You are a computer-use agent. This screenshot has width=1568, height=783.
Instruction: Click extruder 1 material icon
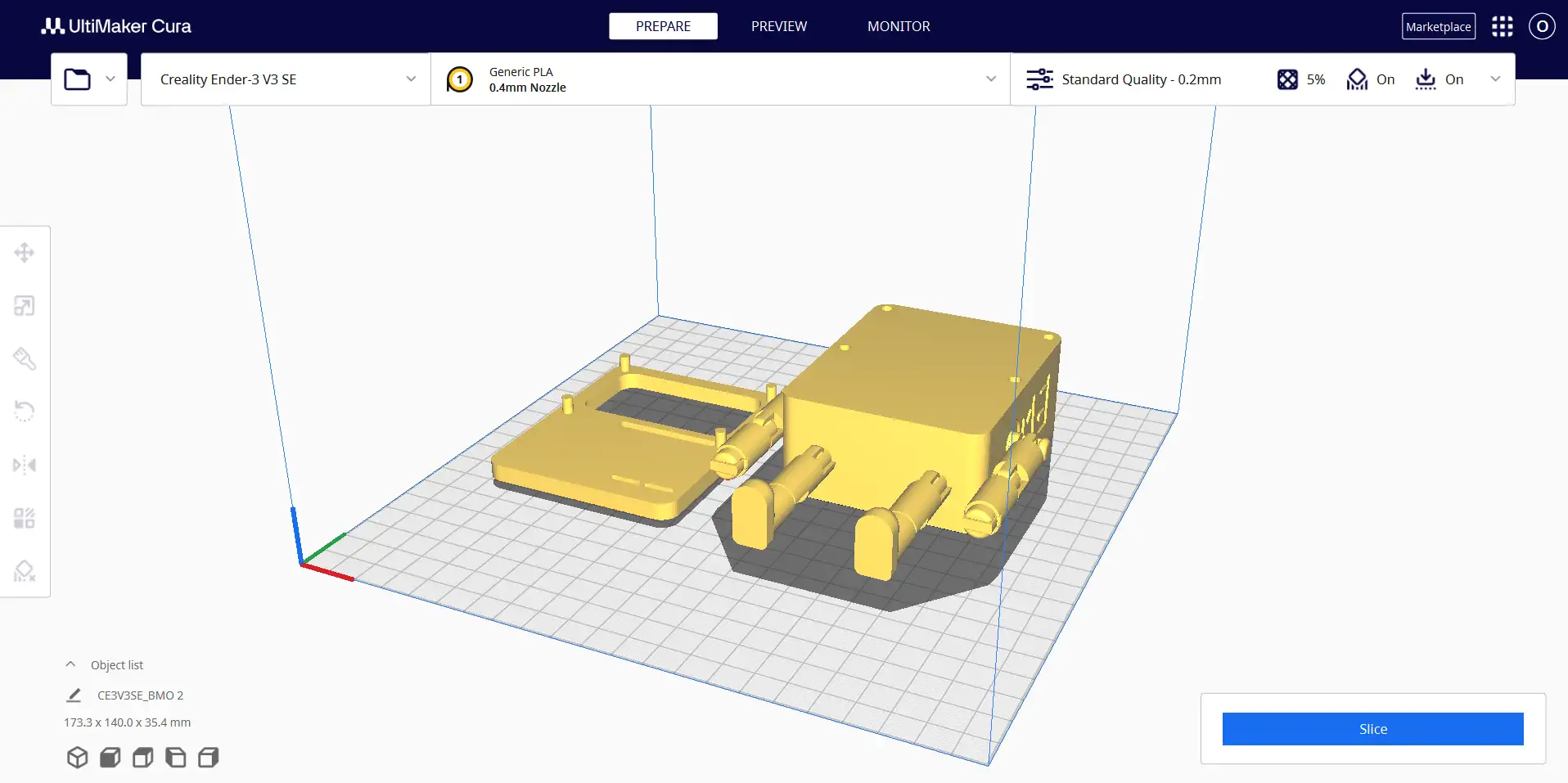click(460, 79)
